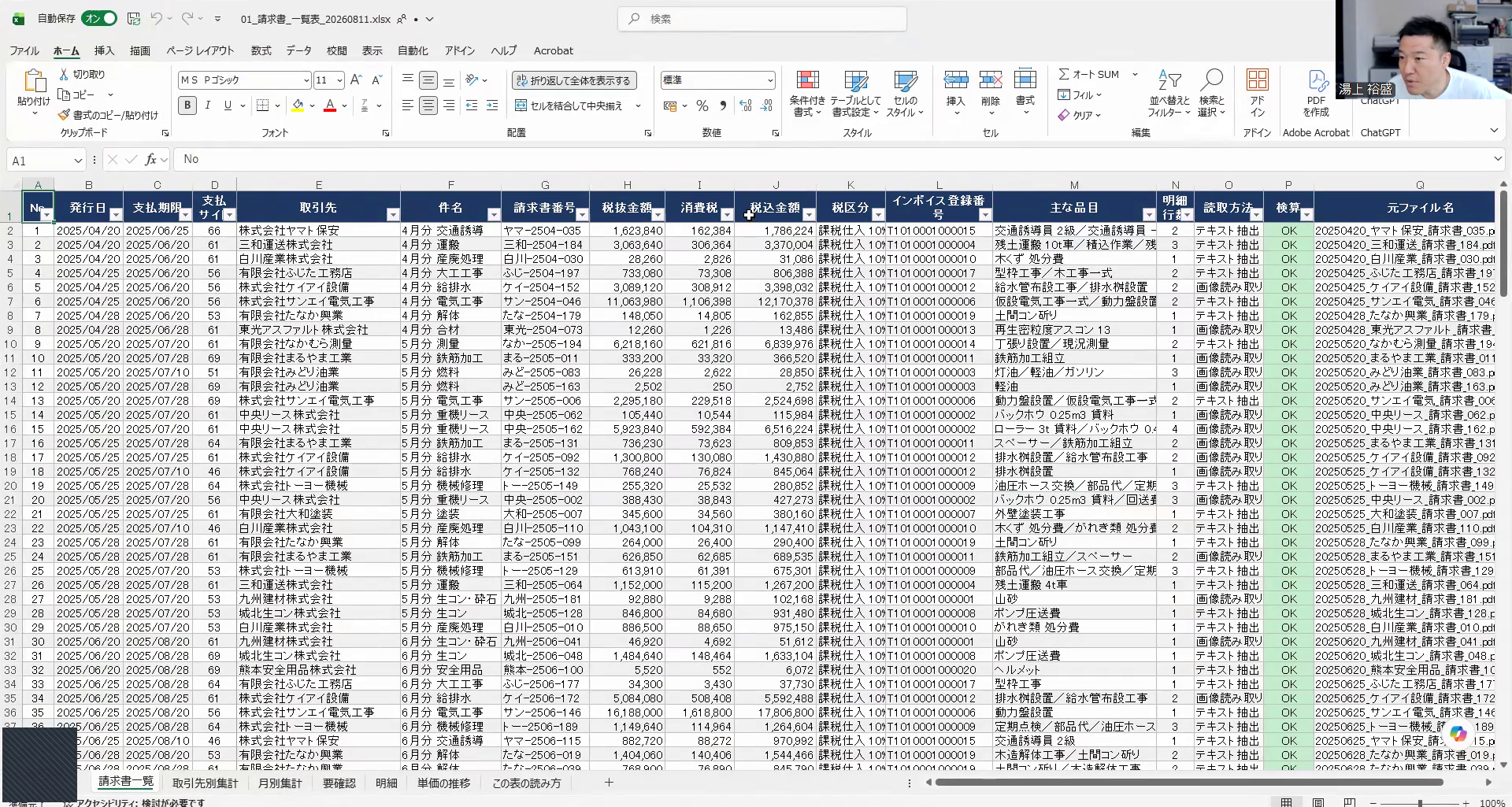Click the Fill (フィル) button
This screenshot has height=807, width=1512.
coord(1079,95)
